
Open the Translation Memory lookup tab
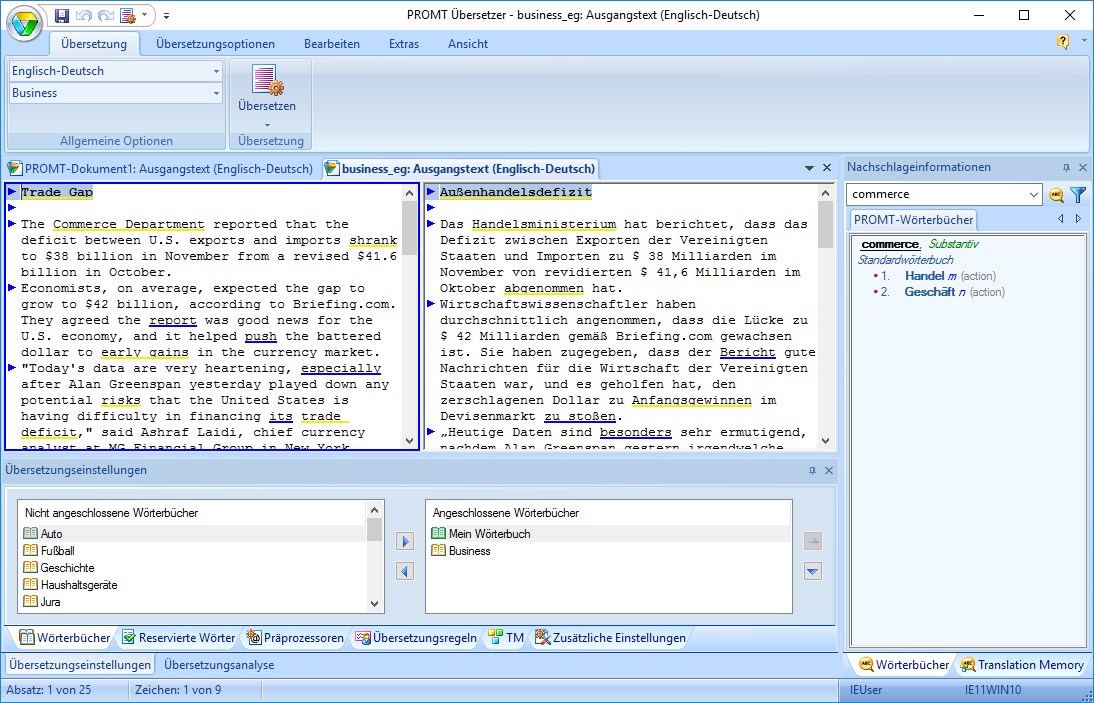point(1022,665)
